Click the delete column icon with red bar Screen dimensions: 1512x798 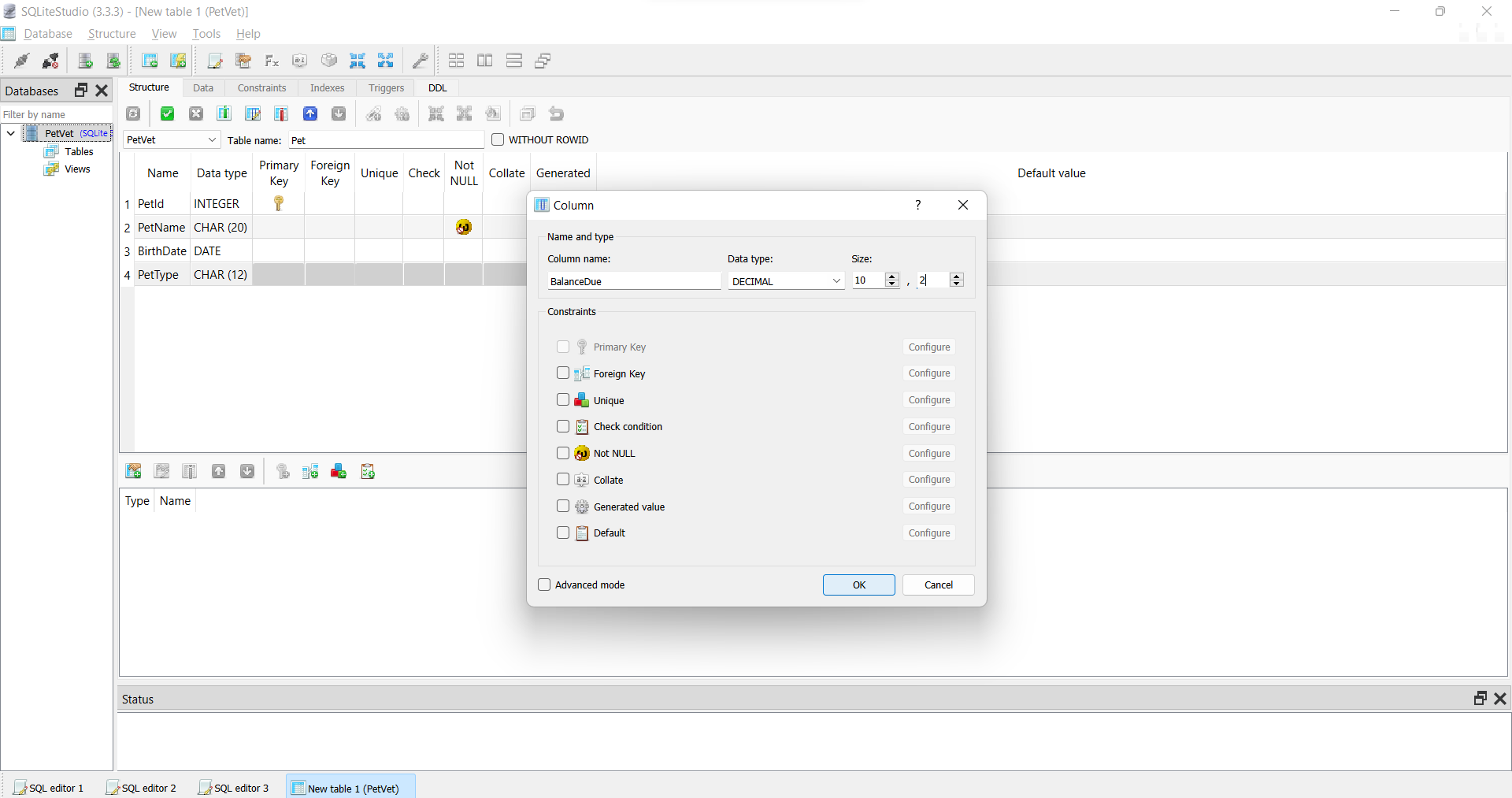(x=281, y=113)
